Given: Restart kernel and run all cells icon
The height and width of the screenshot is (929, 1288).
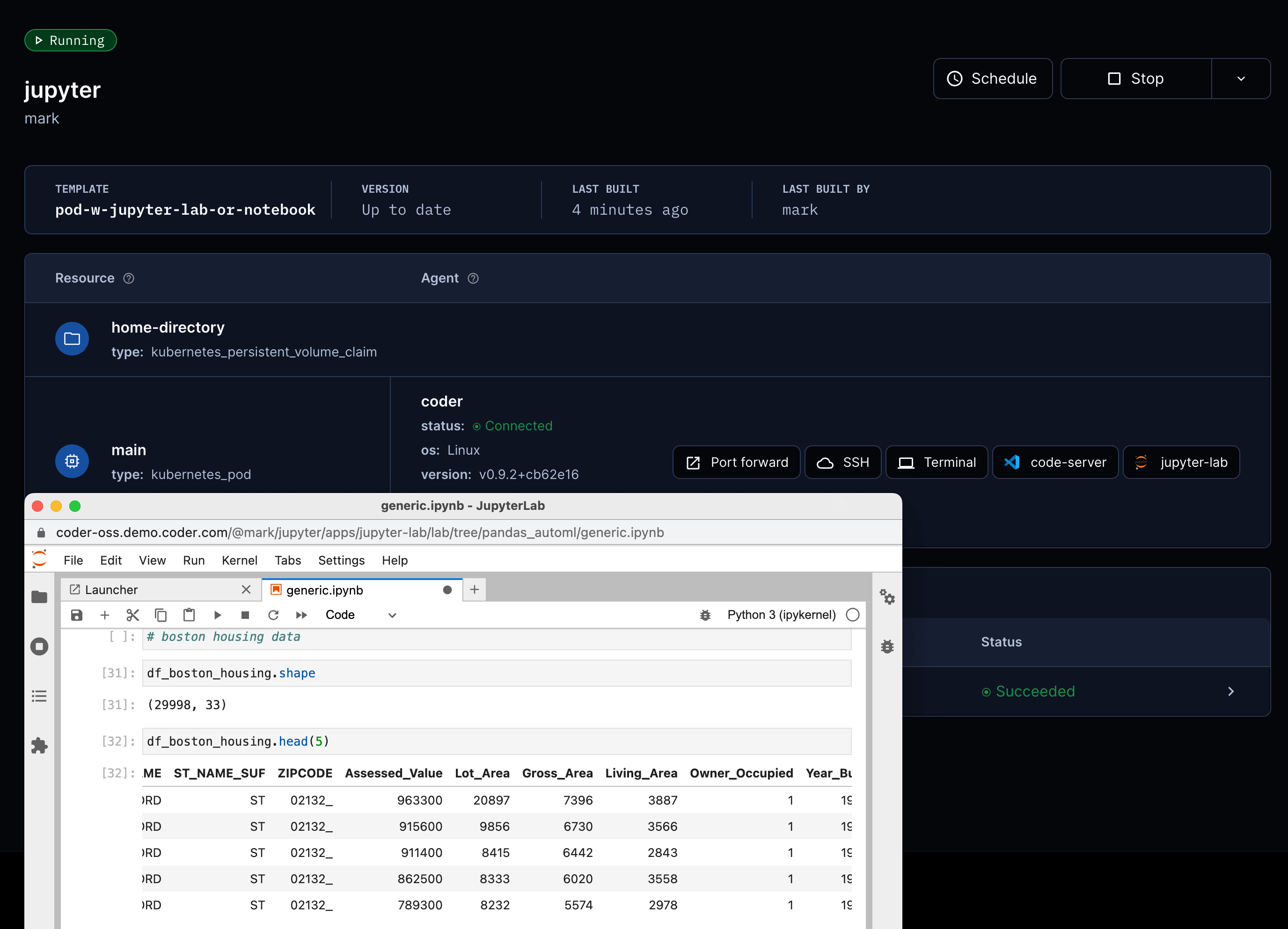Looking at the screenshot, I should tap(301, 615).
